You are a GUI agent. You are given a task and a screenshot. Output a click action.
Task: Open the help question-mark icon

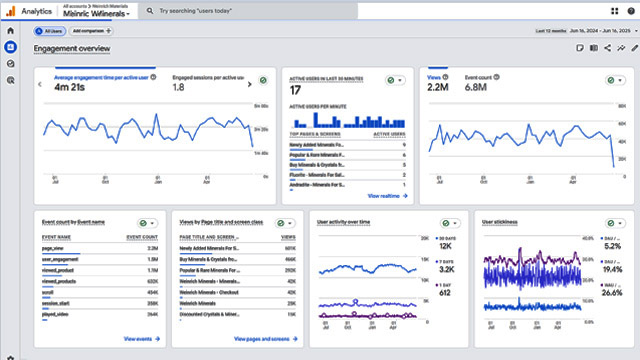coord(631,11)
